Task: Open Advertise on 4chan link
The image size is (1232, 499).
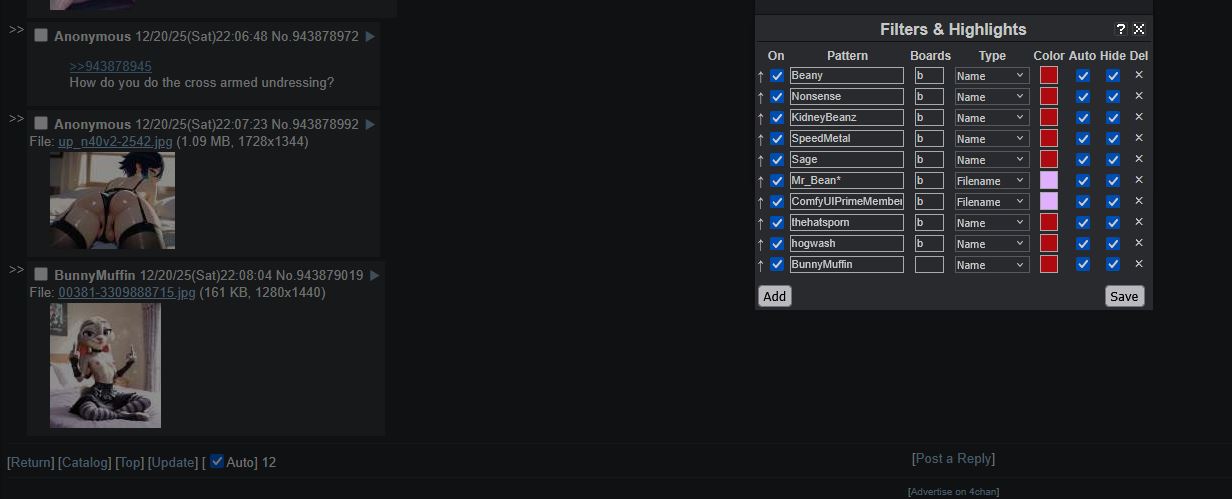Action: pos(953,492)
